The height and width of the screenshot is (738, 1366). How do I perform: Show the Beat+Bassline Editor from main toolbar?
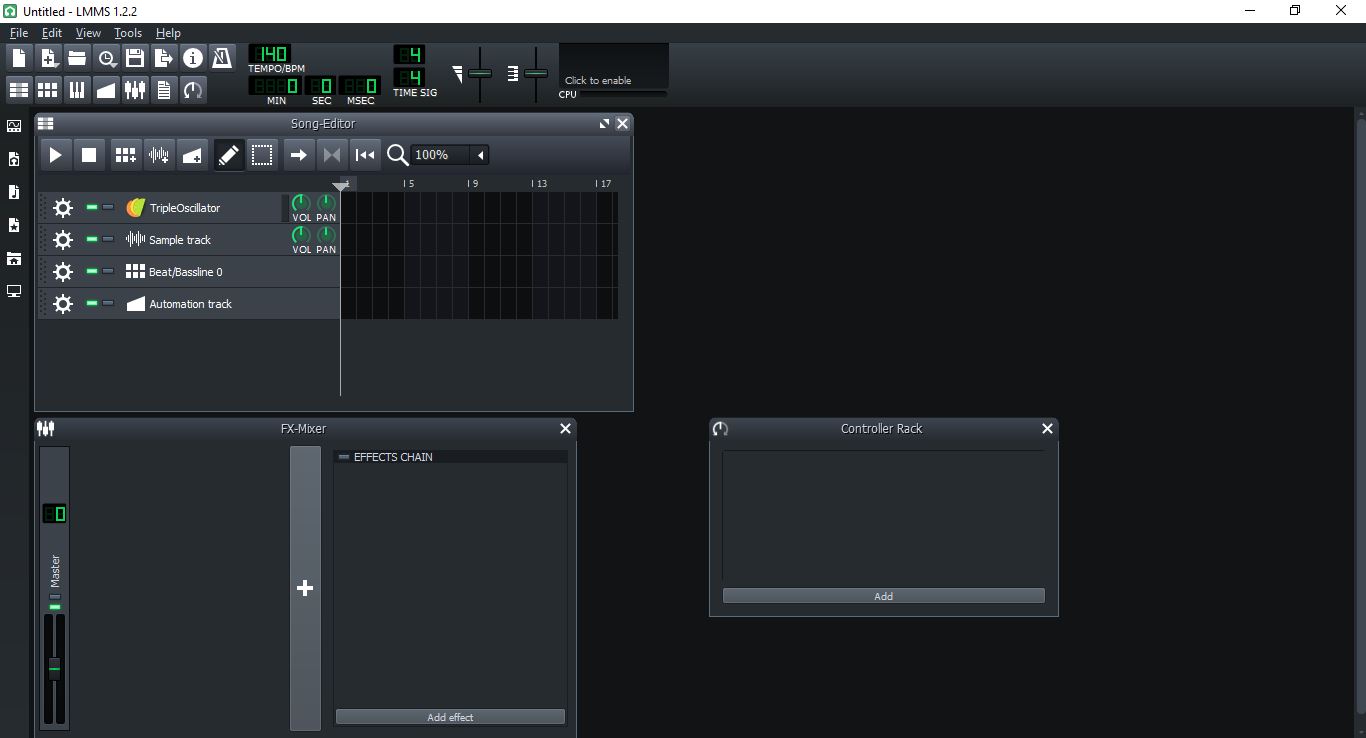click(x=48, y=90)
